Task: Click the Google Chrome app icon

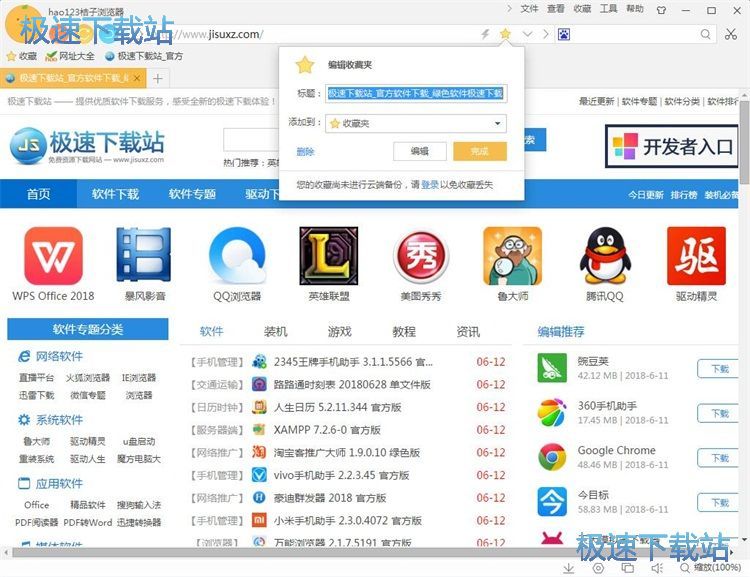Action: pyautogui.click(x=552, y=457)
